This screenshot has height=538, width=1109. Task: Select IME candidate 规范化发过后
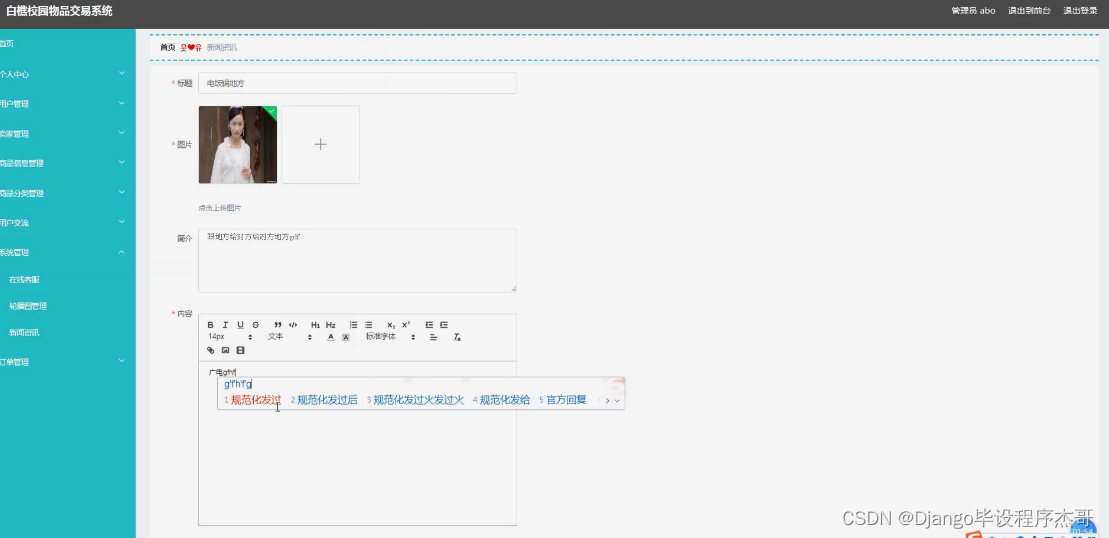[x=324, y=400]
